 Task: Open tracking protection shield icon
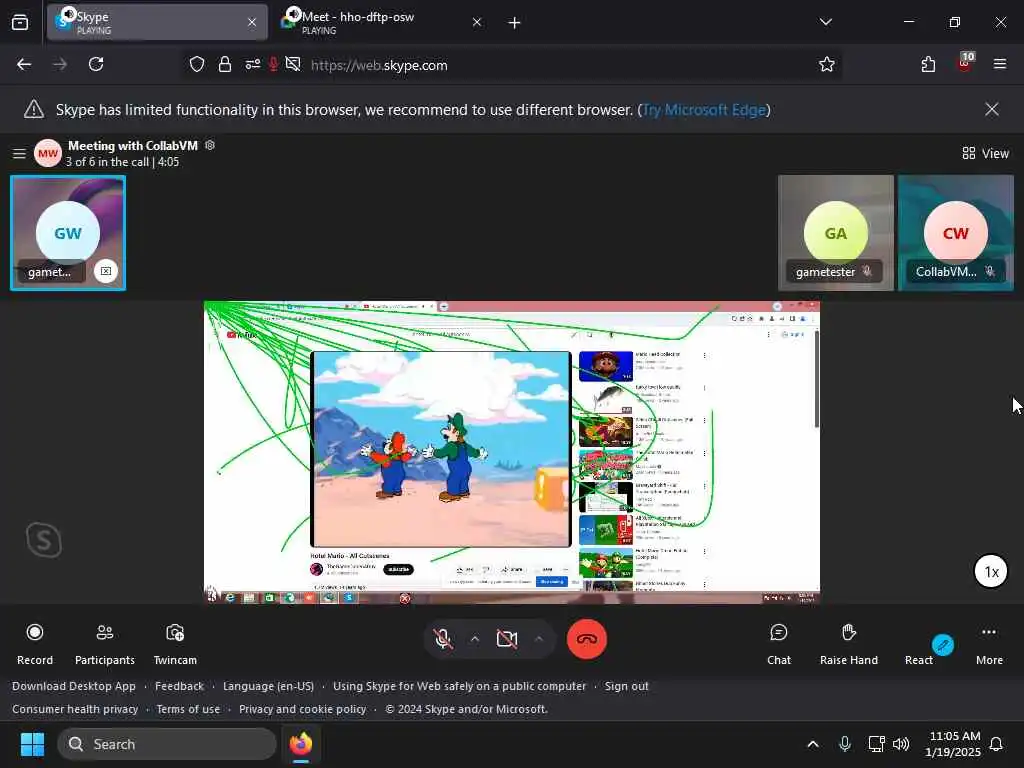197,64
